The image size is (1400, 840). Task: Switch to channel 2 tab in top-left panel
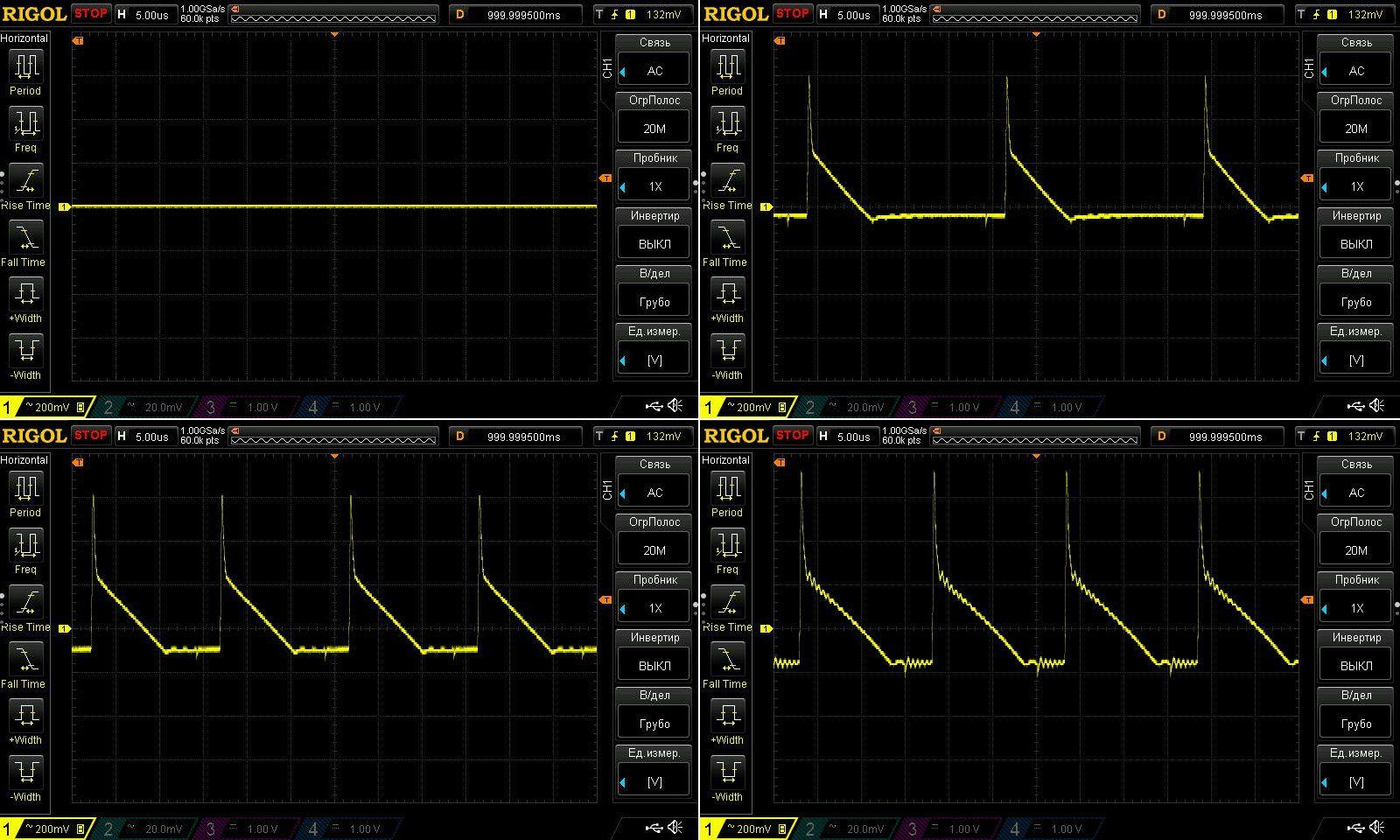point(144,407)
